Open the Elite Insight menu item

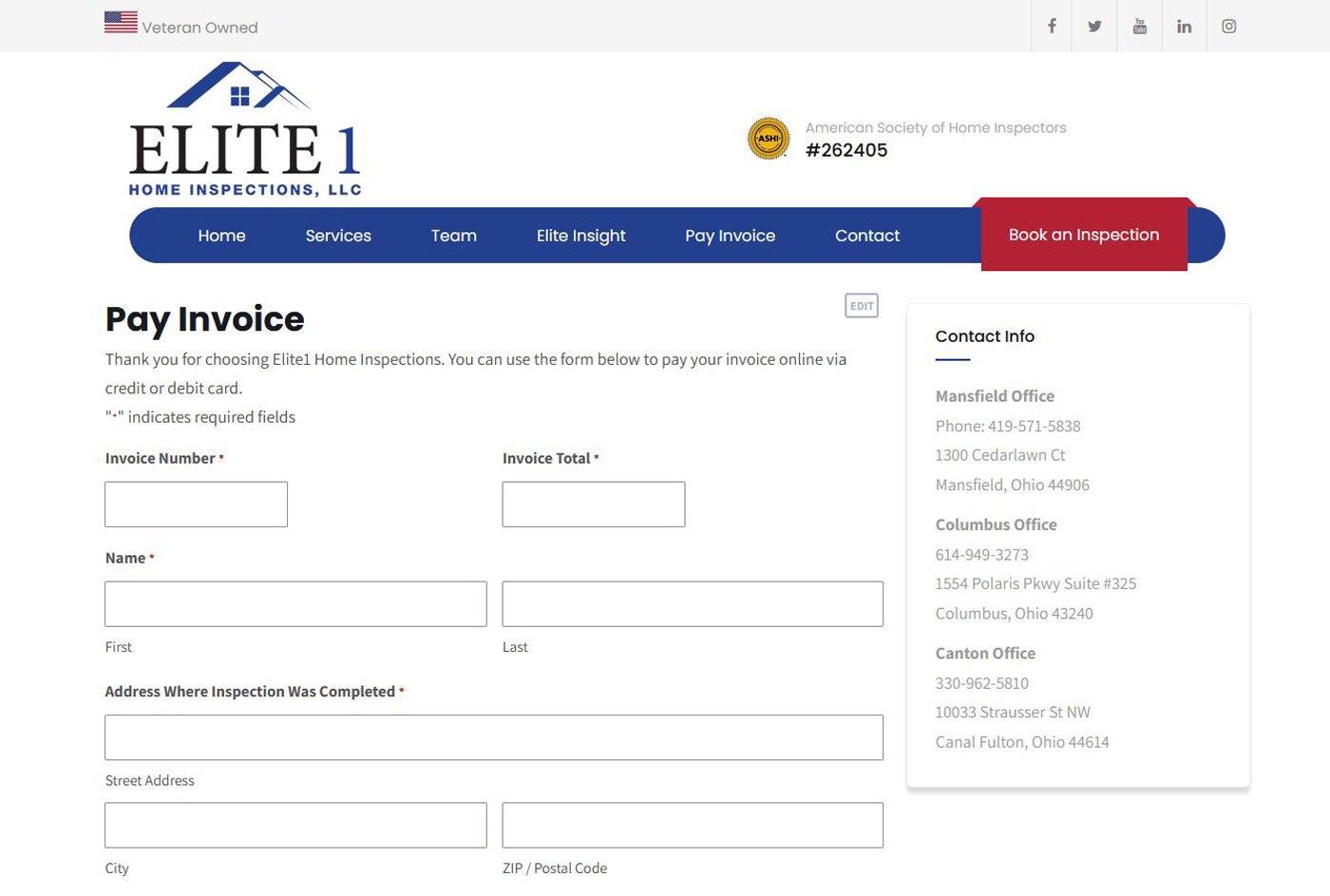pos(581,236)
